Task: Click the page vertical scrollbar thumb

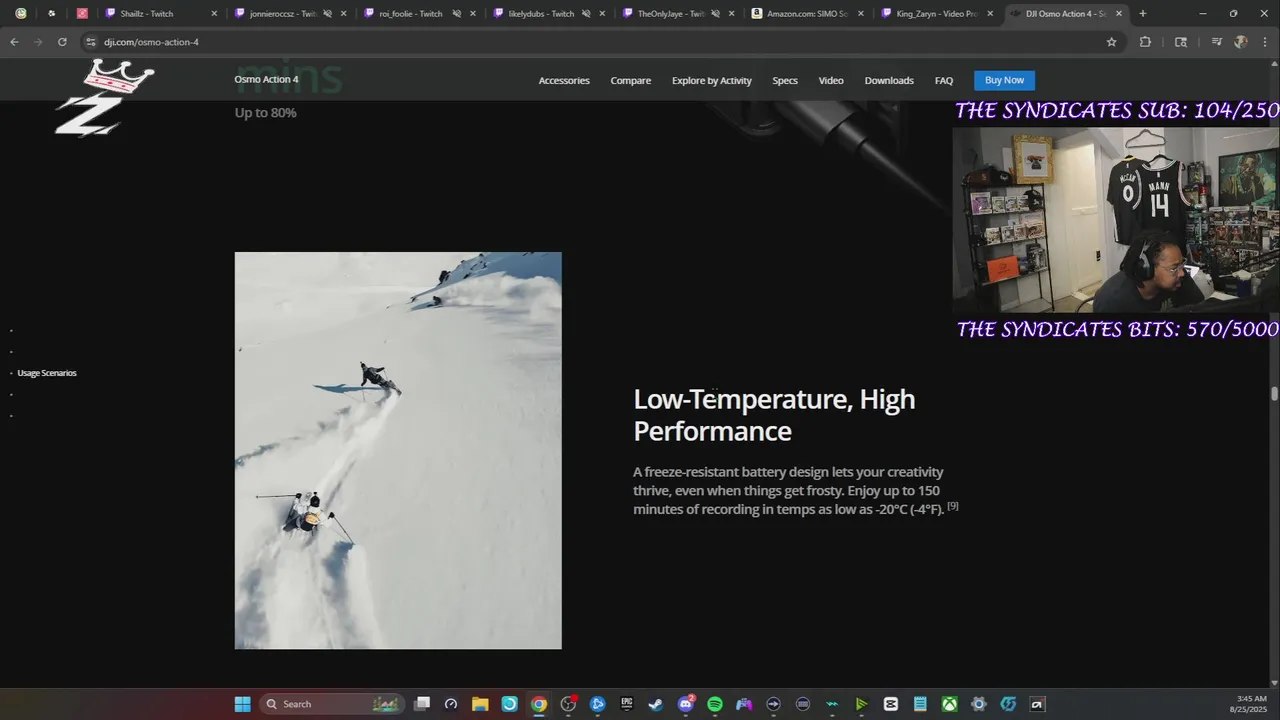Action: click(1274, 393)
